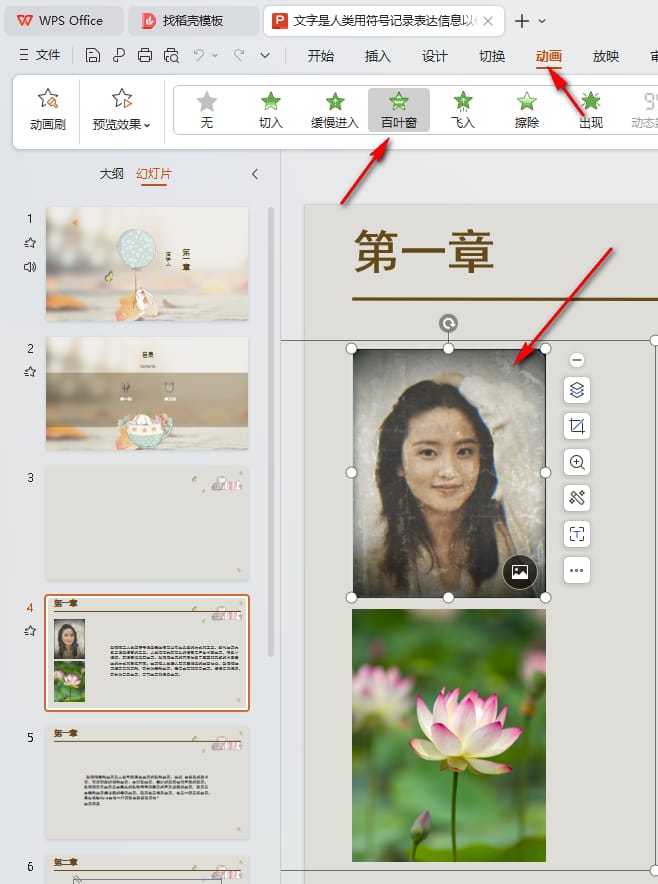Click the sound speaker icon beside slide 1

(30, 267)
